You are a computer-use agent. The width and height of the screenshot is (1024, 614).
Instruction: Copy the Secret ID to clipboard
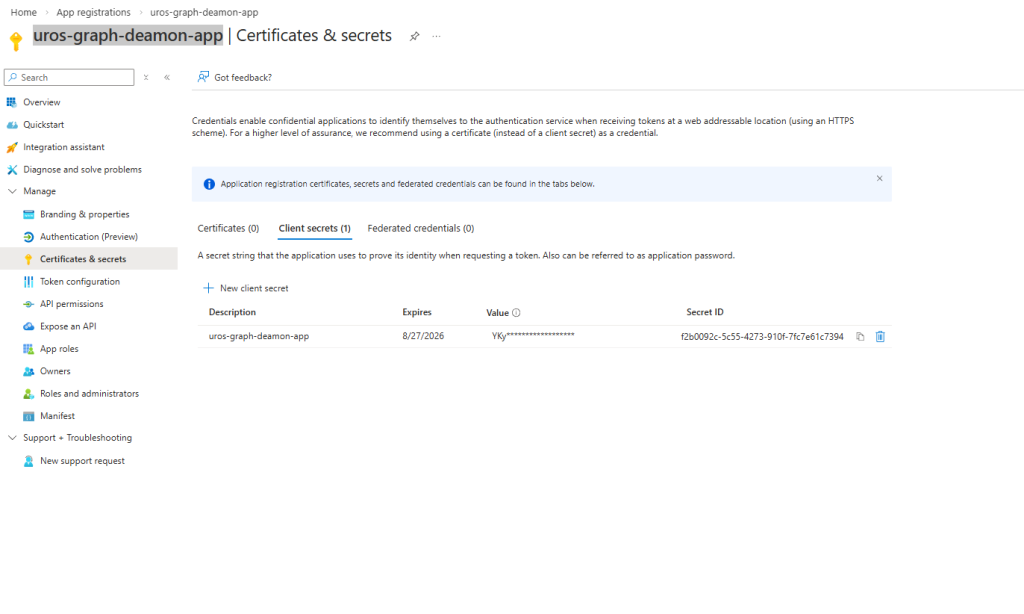point(860,337)
